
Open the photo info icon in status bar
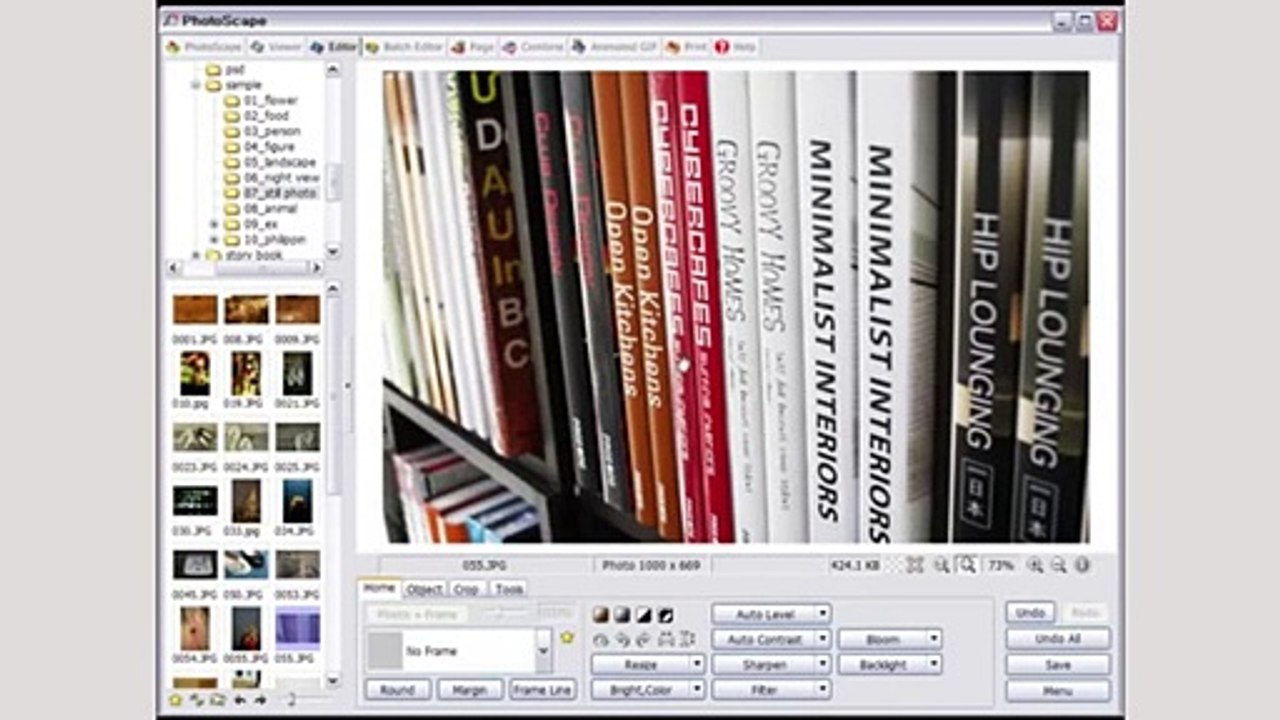(1082, 565)
